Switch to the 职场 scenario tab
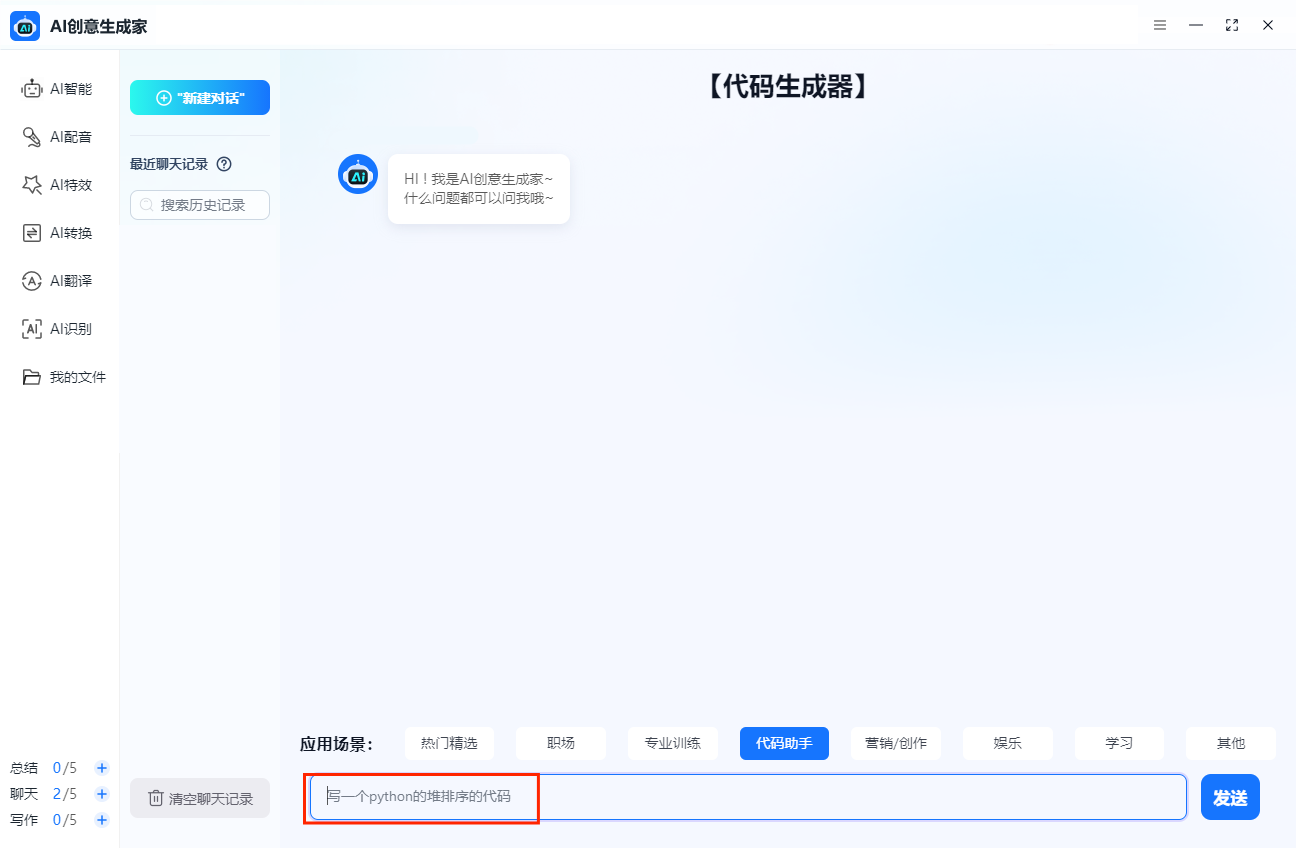 [561, 743]
